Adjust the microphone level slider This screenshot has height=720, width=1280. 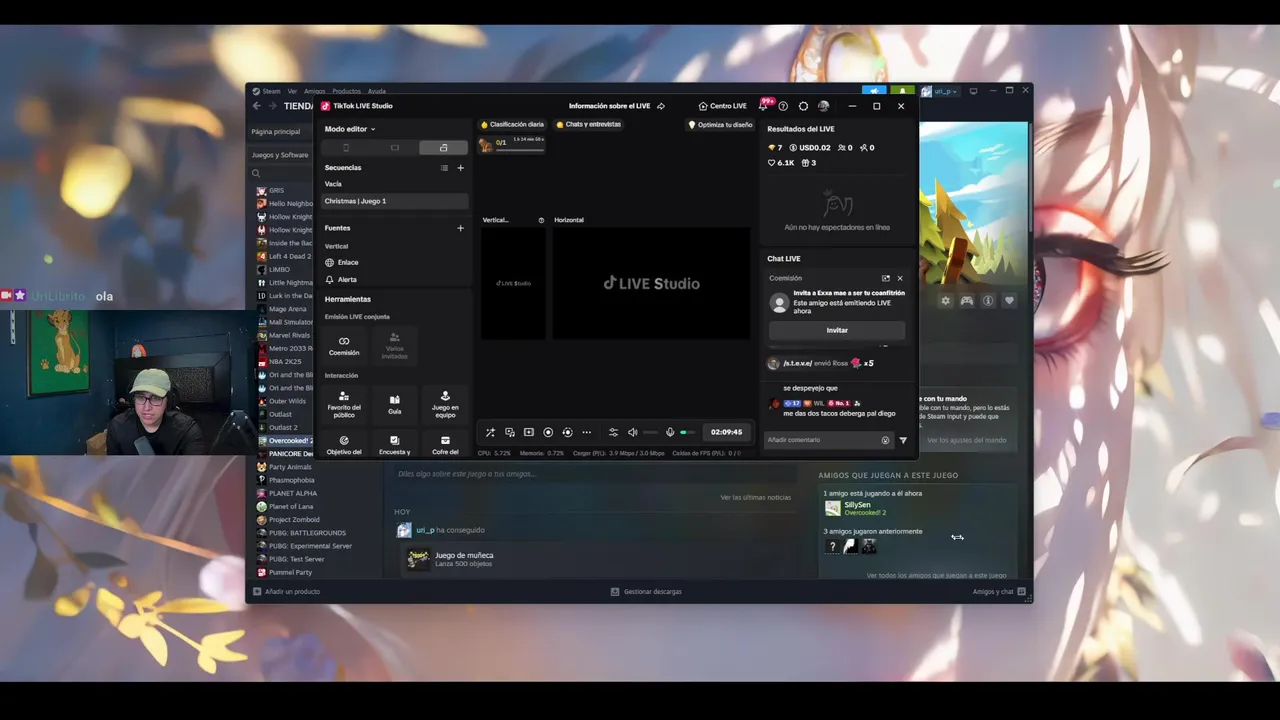tap(688, 432)
